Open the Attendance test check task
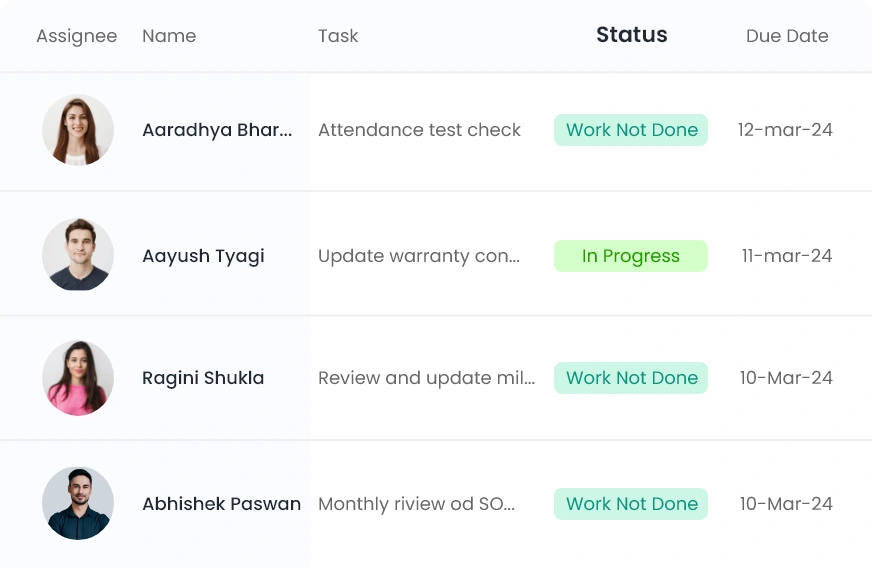This screenshot has width=872, height=568. click(419, 130)
